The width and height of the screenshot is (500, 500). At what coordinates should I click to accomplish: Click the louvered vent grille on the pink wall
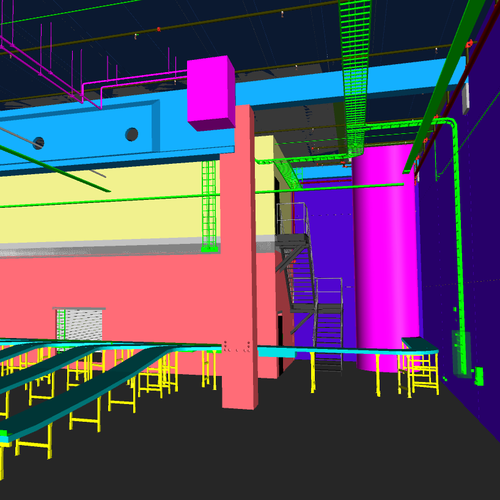[x=79, y=328]
